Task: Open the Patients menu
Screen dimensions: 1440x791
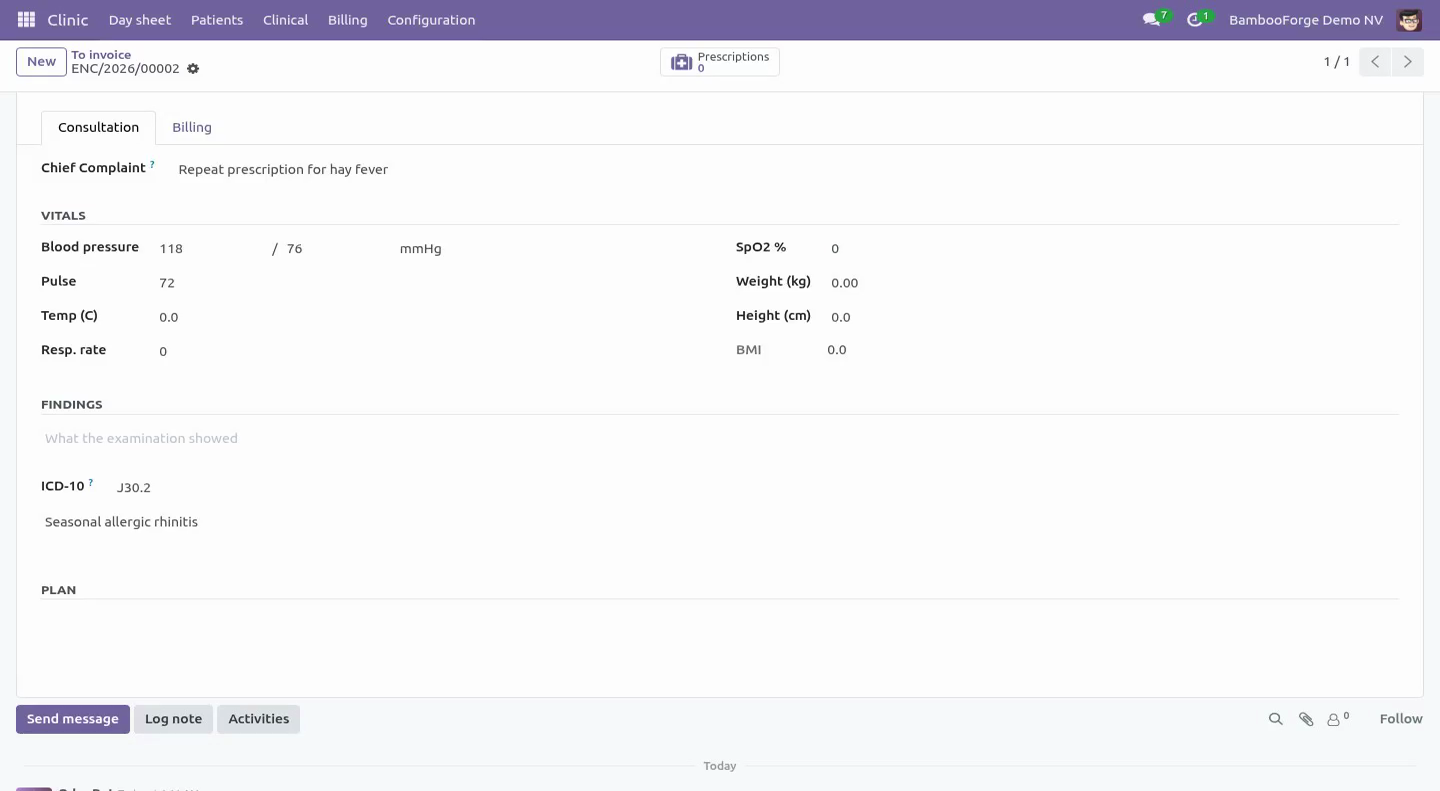Action: coord(217,20)
